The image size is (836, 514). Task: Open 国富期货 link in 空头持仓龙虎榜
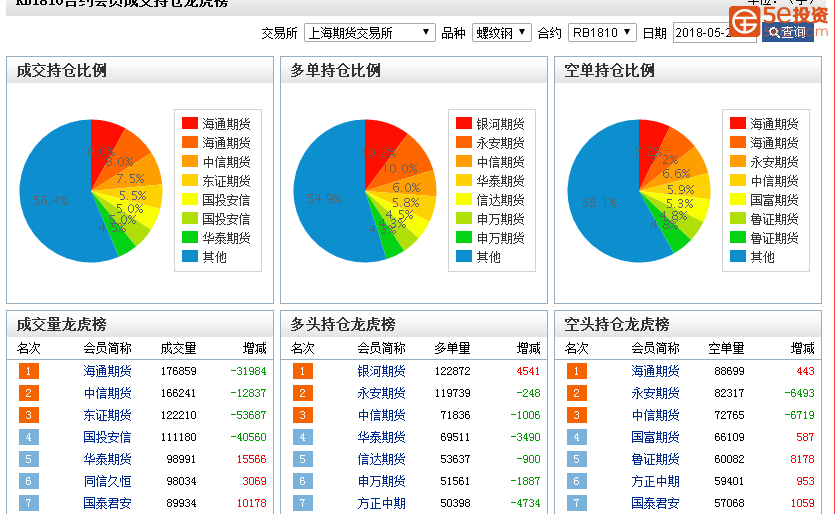[655, 437]
